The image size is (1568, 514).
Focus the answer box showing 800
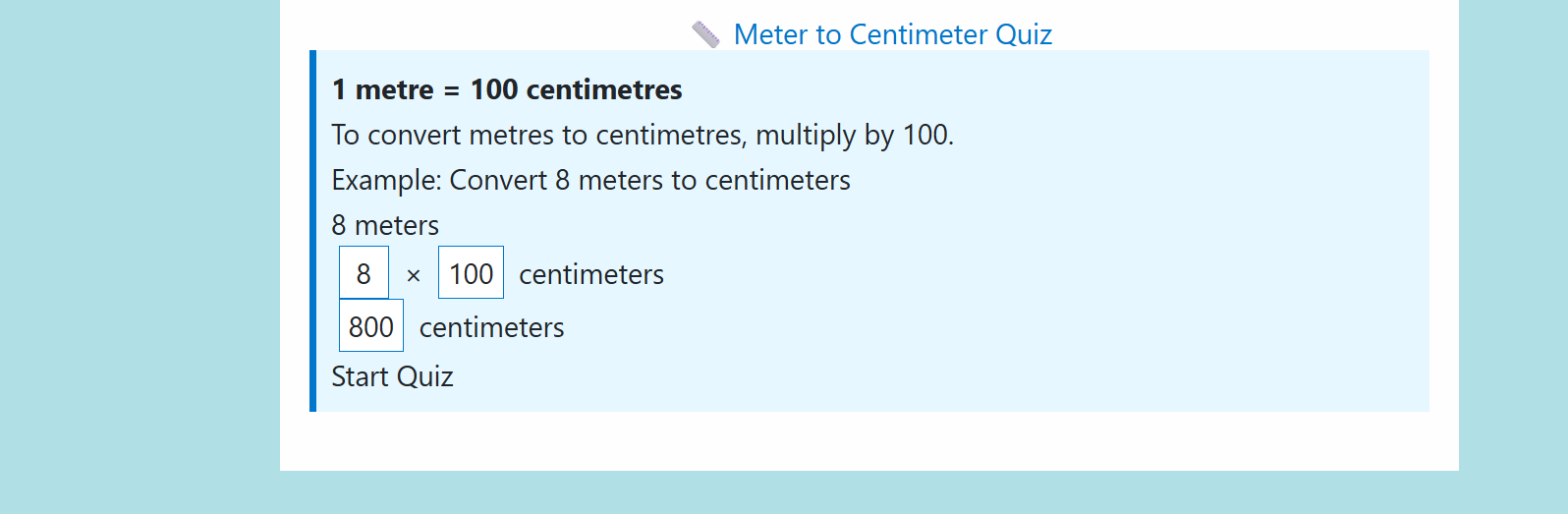coord(371,326)
